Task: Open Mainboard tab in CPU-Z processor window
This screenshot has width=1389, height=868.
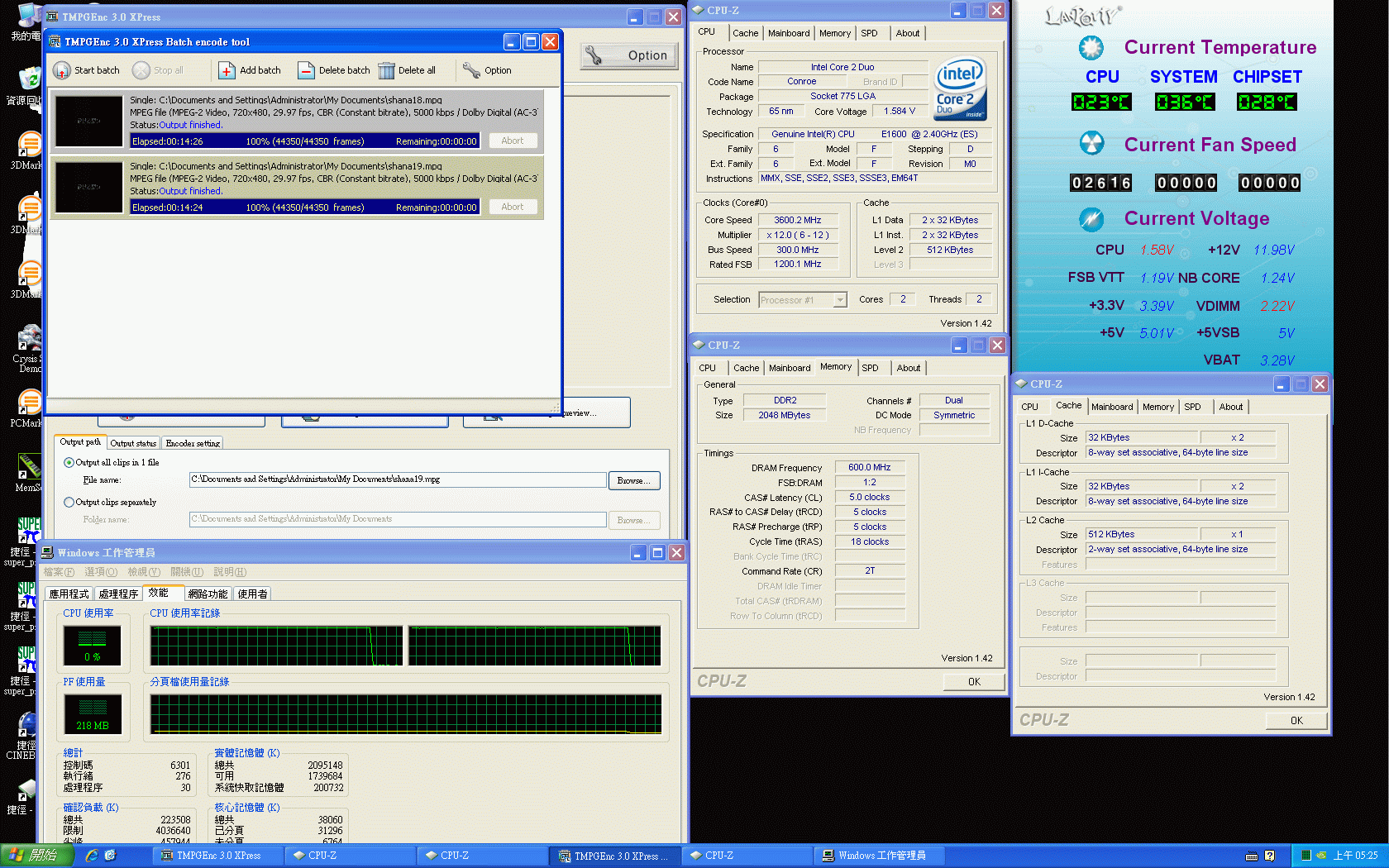Action: [x=789, y=33]
